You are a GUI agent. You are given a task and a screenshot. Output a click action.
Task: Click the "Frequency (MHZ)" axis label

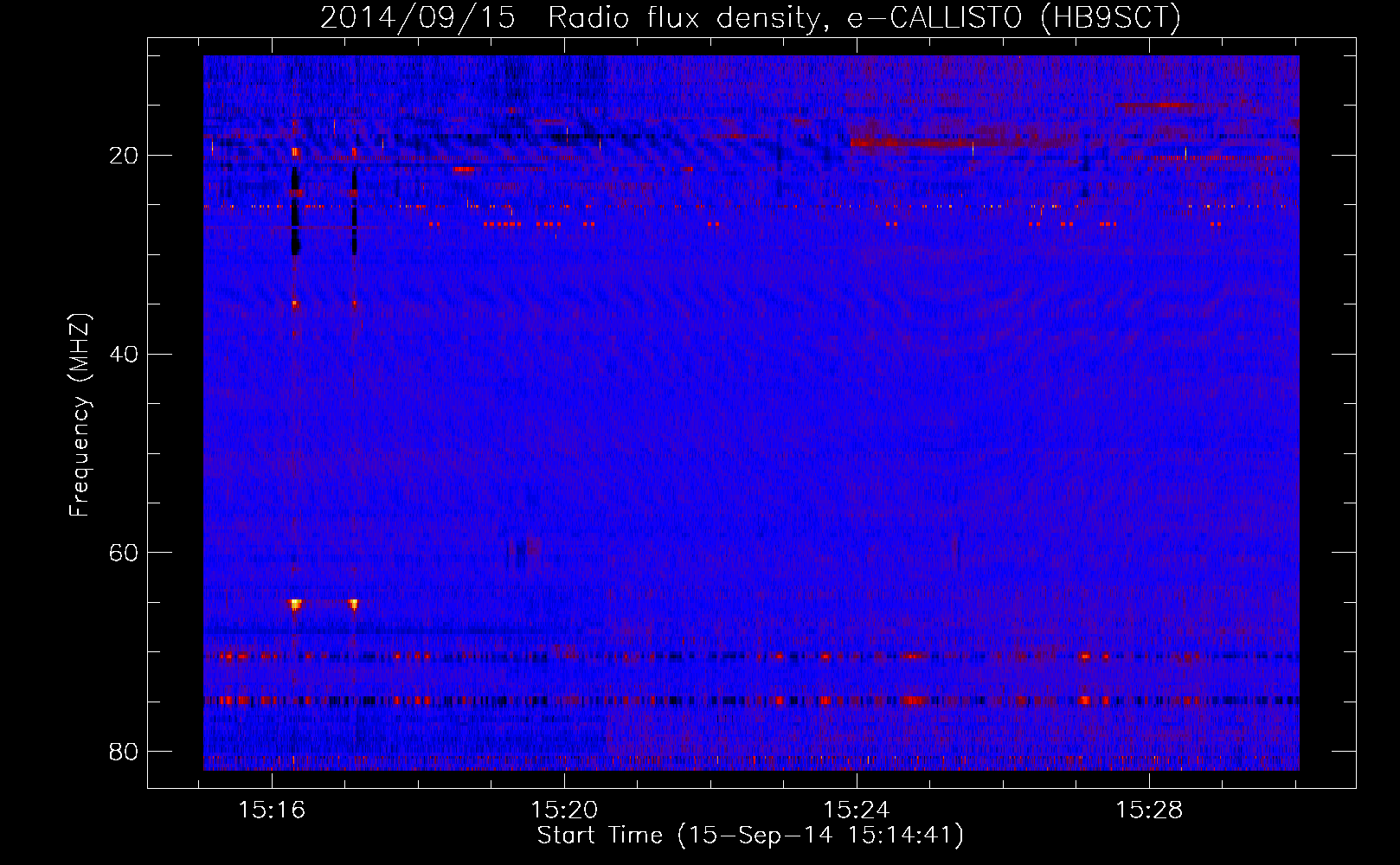80,415
